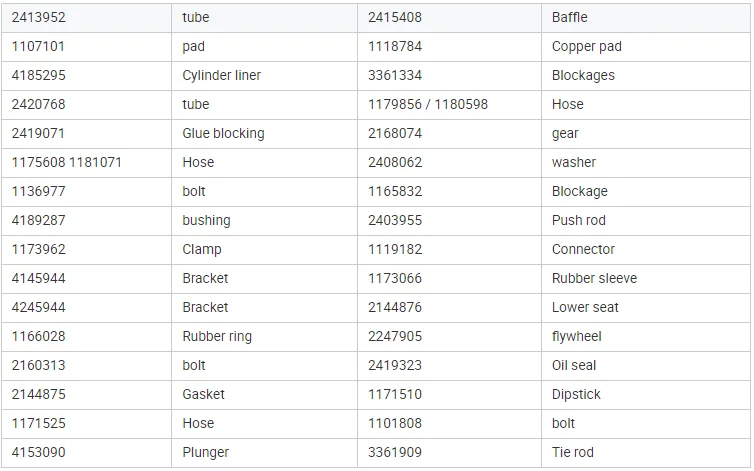The height and width of the screenshot is (471, 754).
Task: Click the 1175608 1181071 cell
Action: point(67,162)
